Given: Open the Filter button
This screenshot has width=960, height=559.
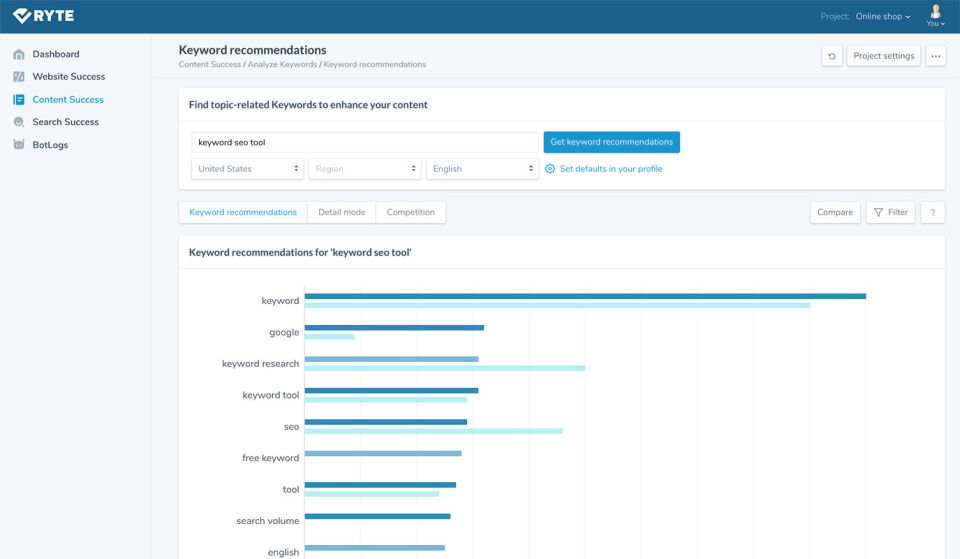Looking at the screenshot, I should [890, 212].
